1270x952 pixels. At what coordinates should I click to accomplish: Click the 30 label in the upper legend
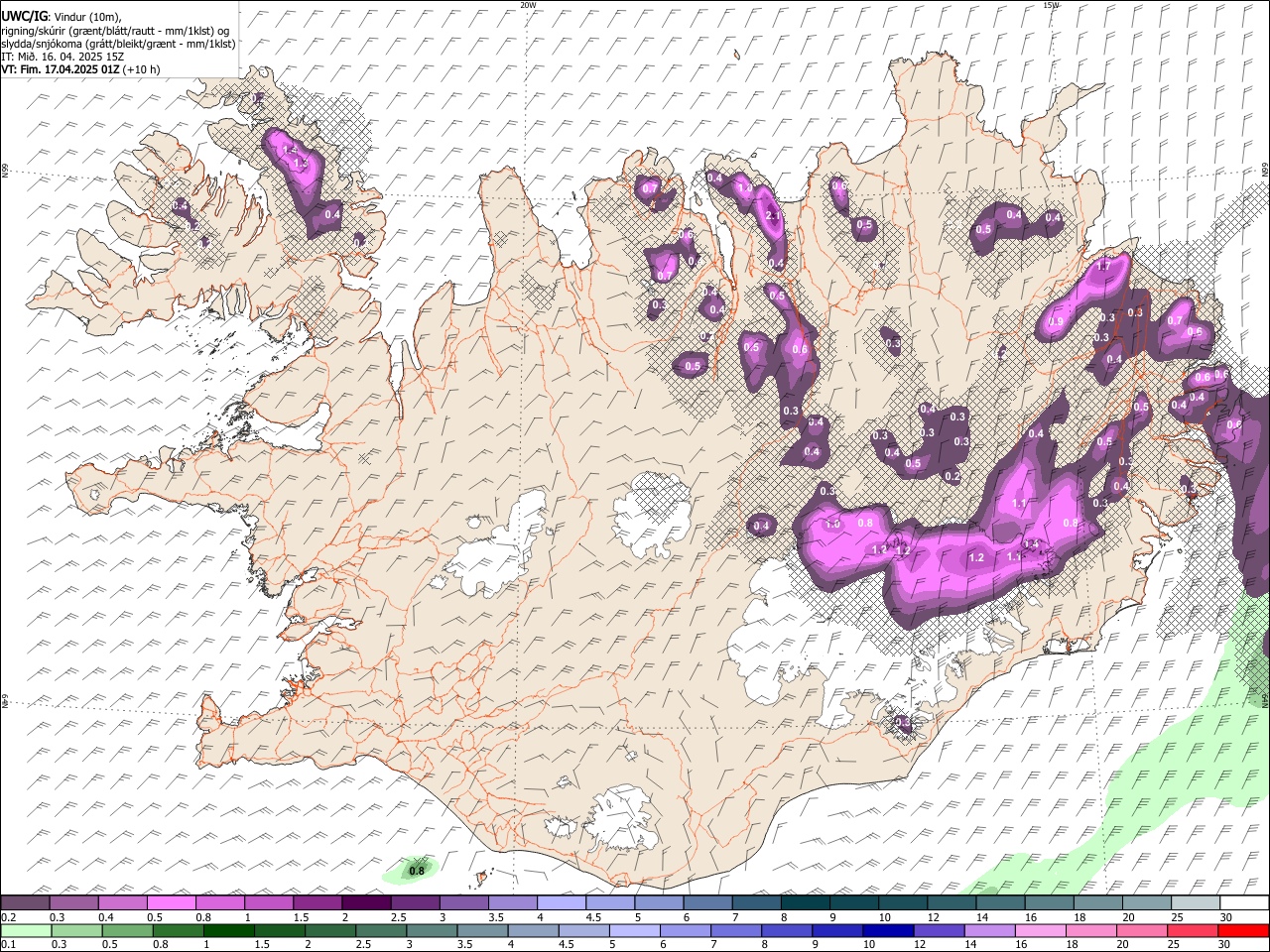click(1226, 917)
